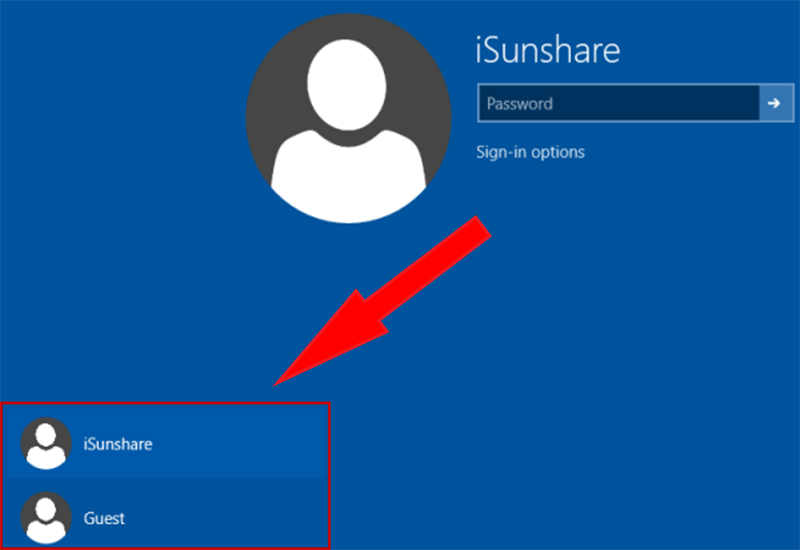Click the arrowhead tip of the red arrow
The width and height of the screenshot is (800, 550).
click(x=282, y=378)
